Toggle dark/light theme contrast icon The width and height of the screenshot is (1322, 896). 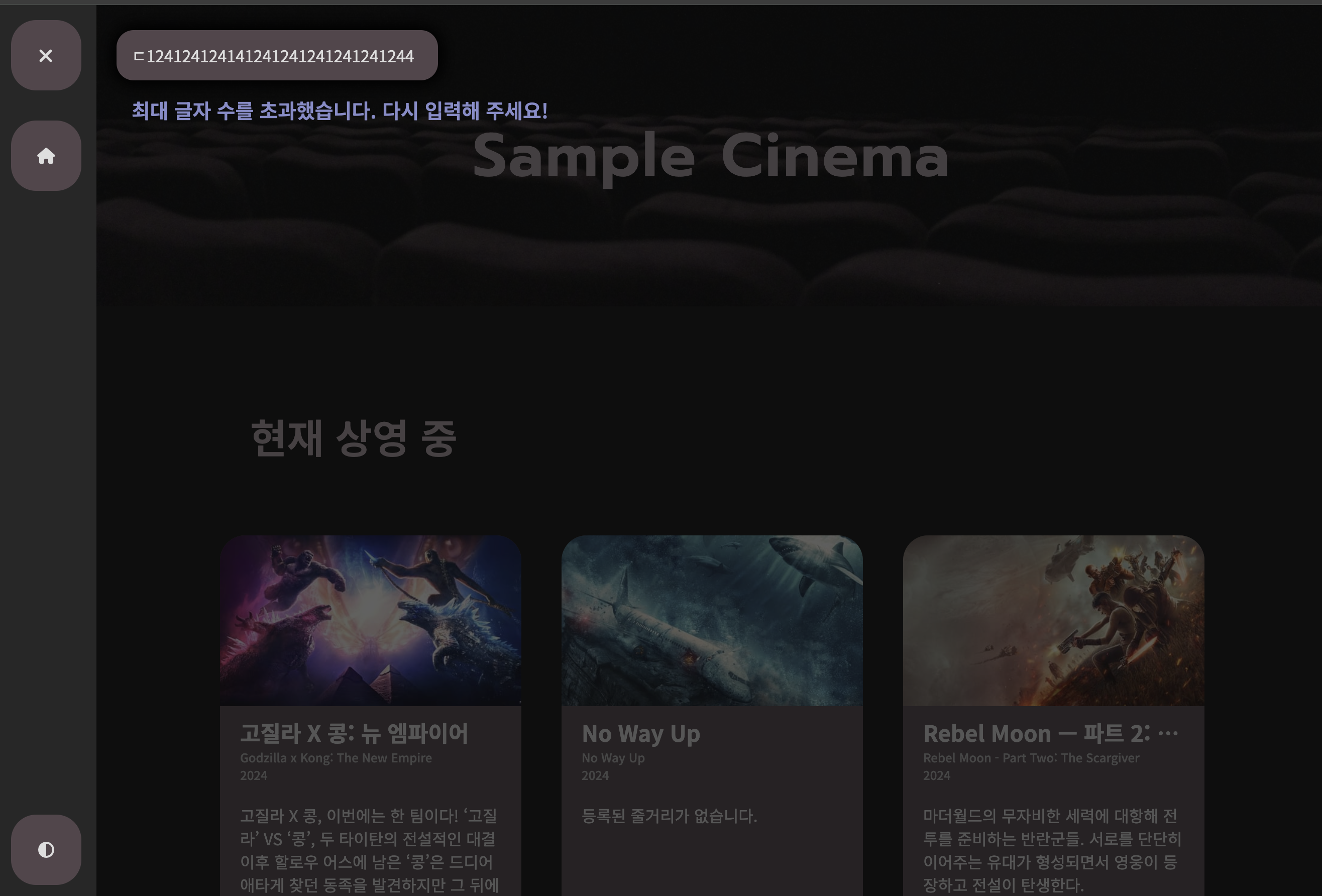[x=46, y=849]
